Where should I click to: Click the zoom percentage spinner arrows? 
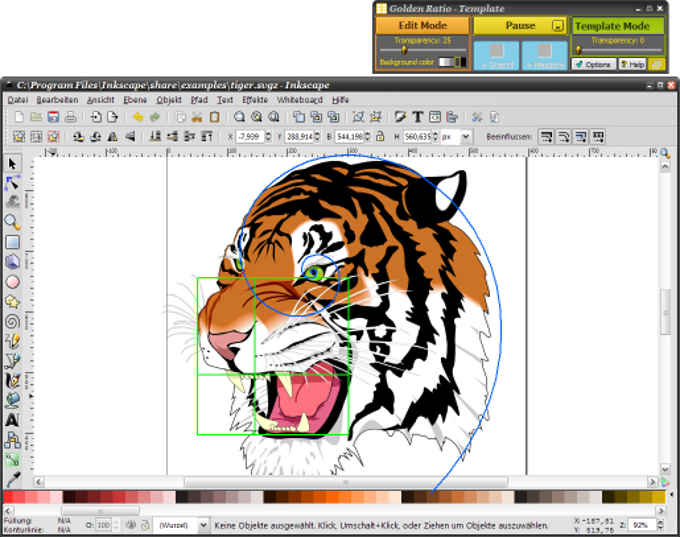tap(660, 525)
